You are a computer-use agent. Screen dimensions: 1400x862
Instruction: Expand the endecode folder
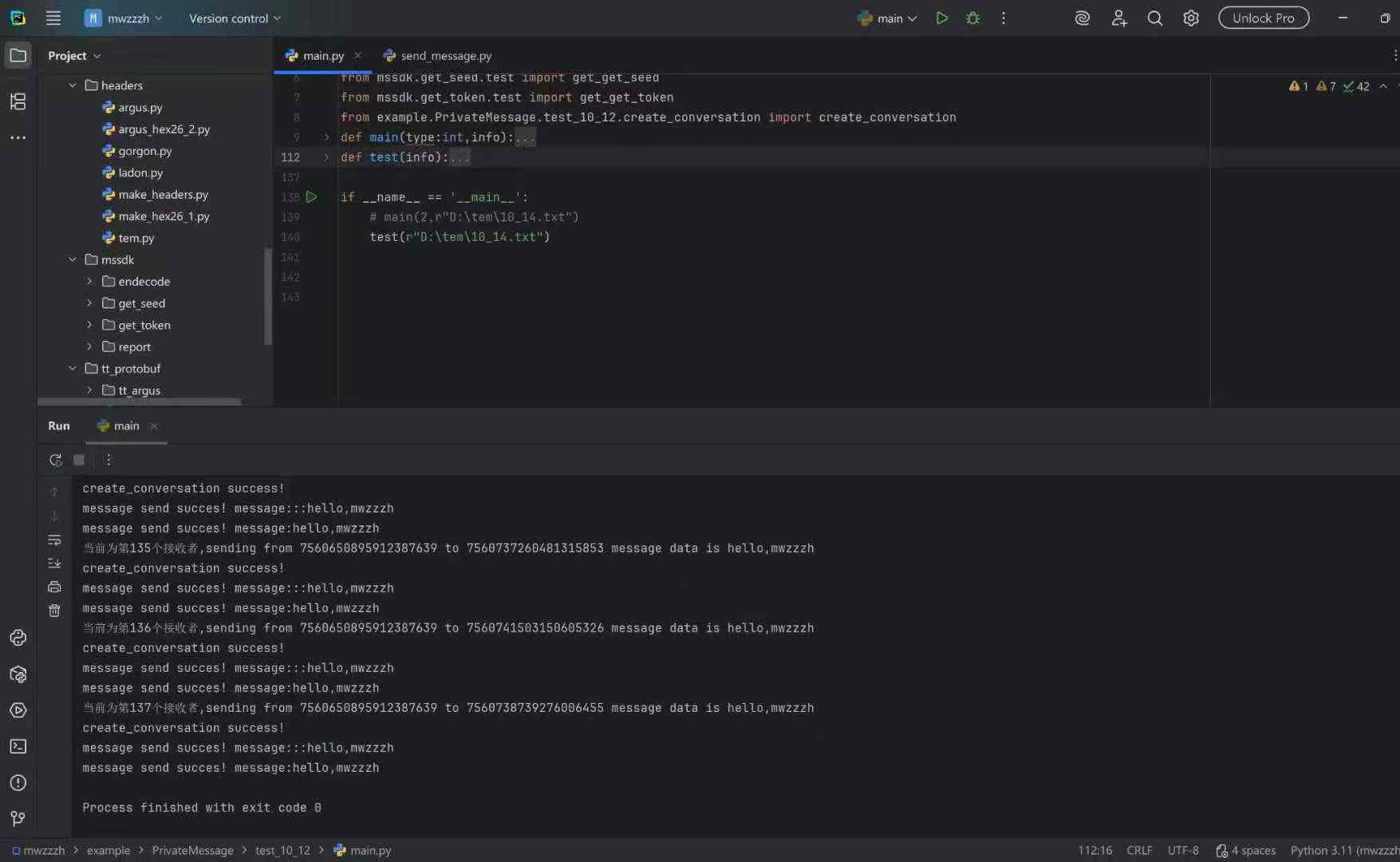click(x=89, y=282)
